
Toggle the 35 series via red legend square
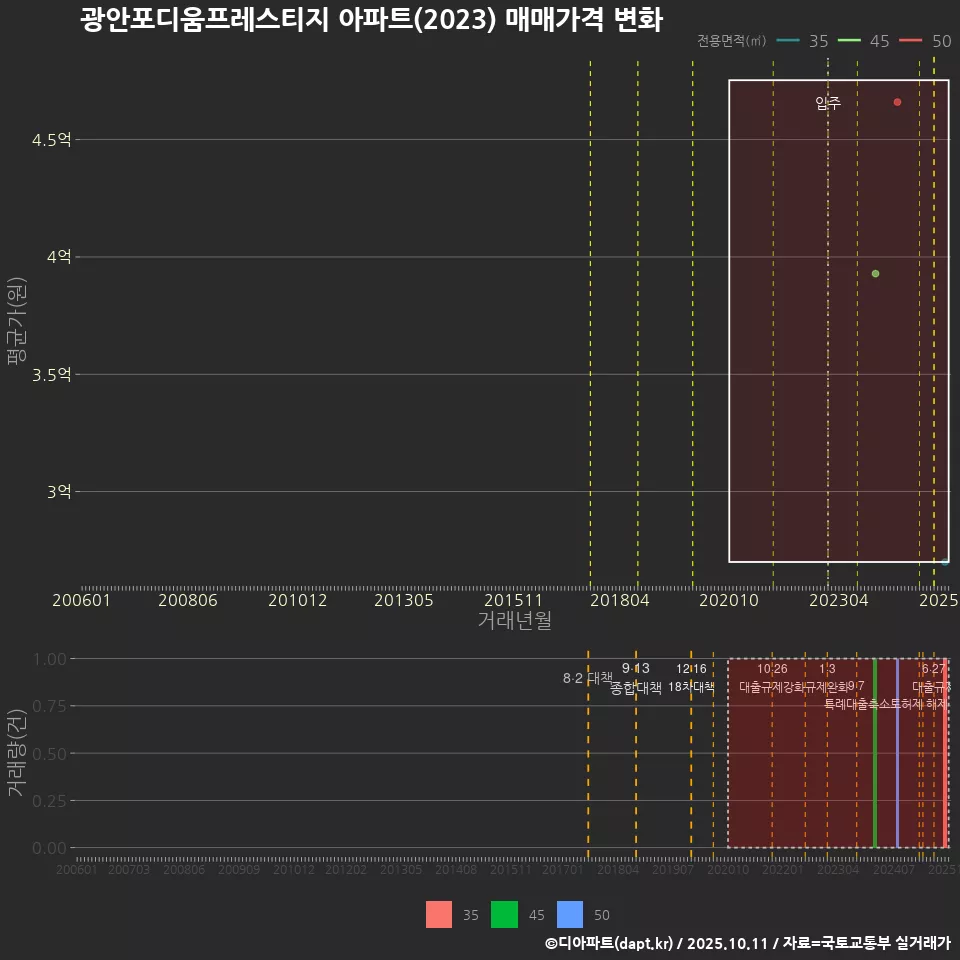[438, 914]
